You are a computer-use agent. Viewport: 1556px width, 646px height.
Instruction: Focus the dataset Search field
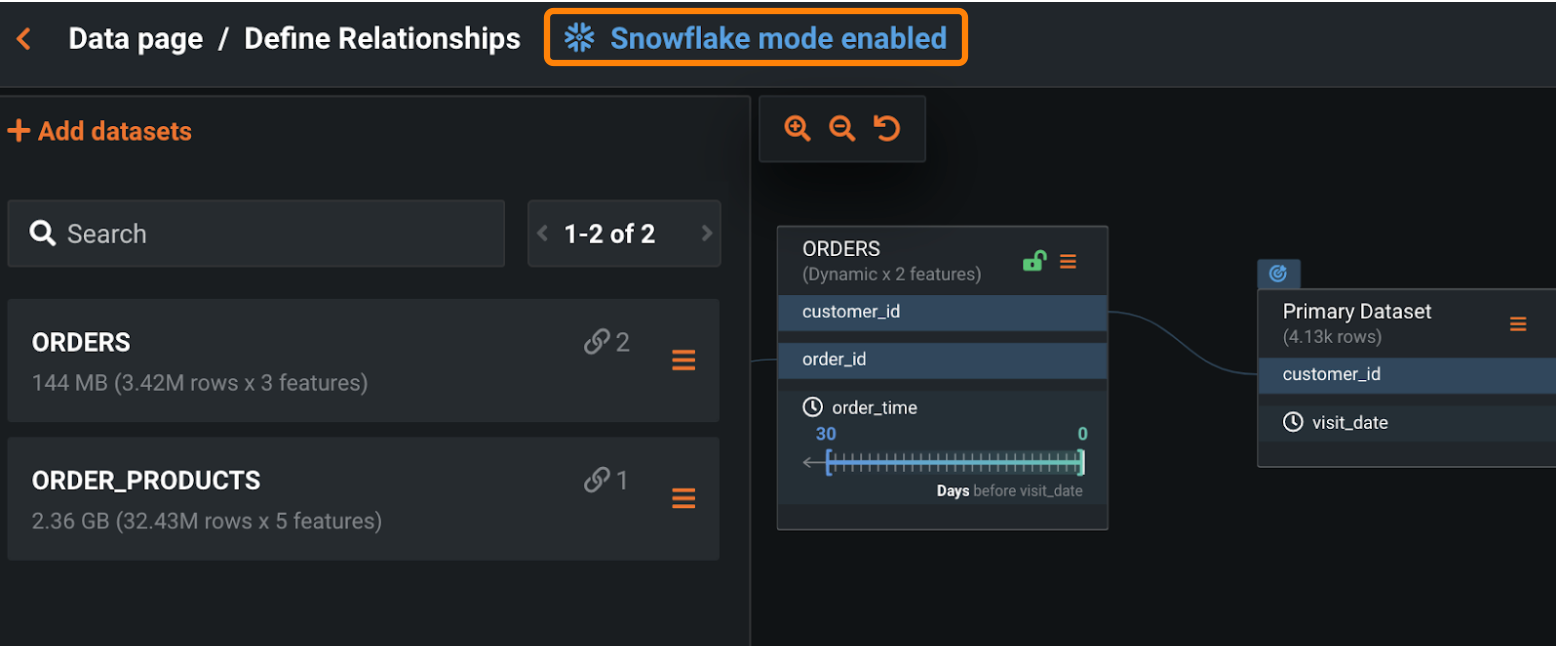(256, 234)
